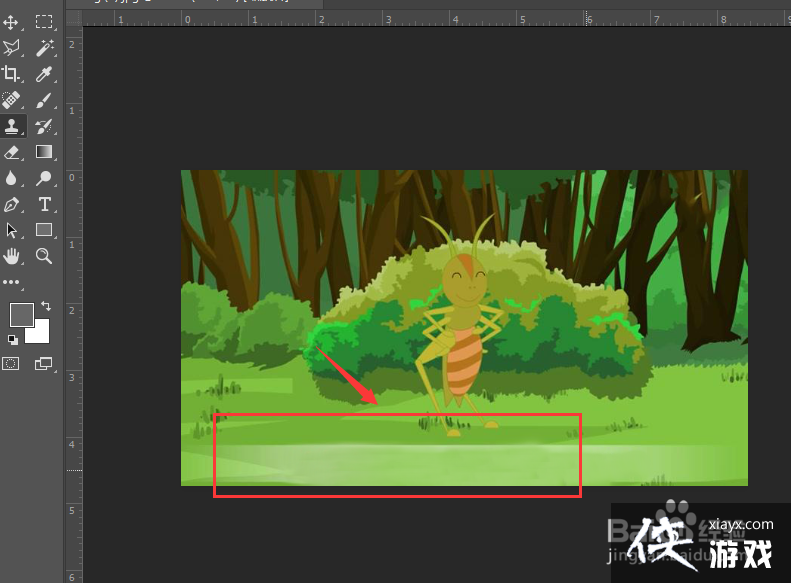The image size is (791, 583).
Task: Pick the Brush tool
Action: (44, 100)
